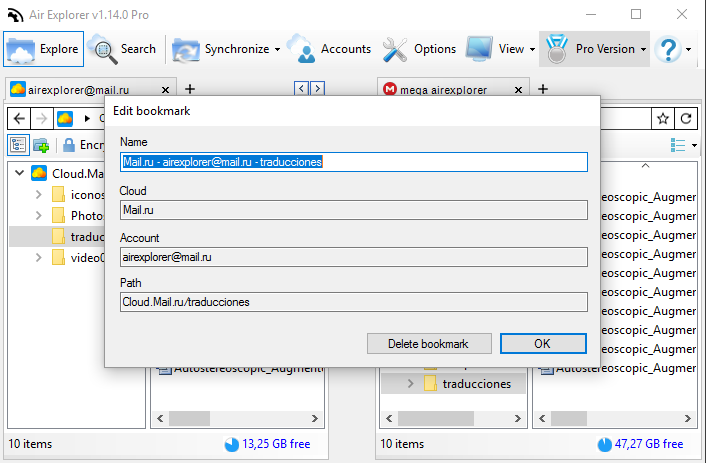This screenshot has height=463, width=706.
Task: Click the new folder icon
Action: coord(41,145)
